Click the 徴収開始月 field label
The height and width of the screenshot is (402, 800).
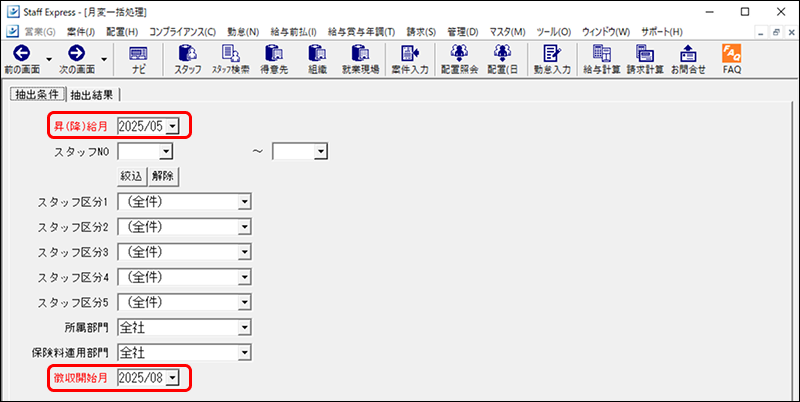pos(81,378)
